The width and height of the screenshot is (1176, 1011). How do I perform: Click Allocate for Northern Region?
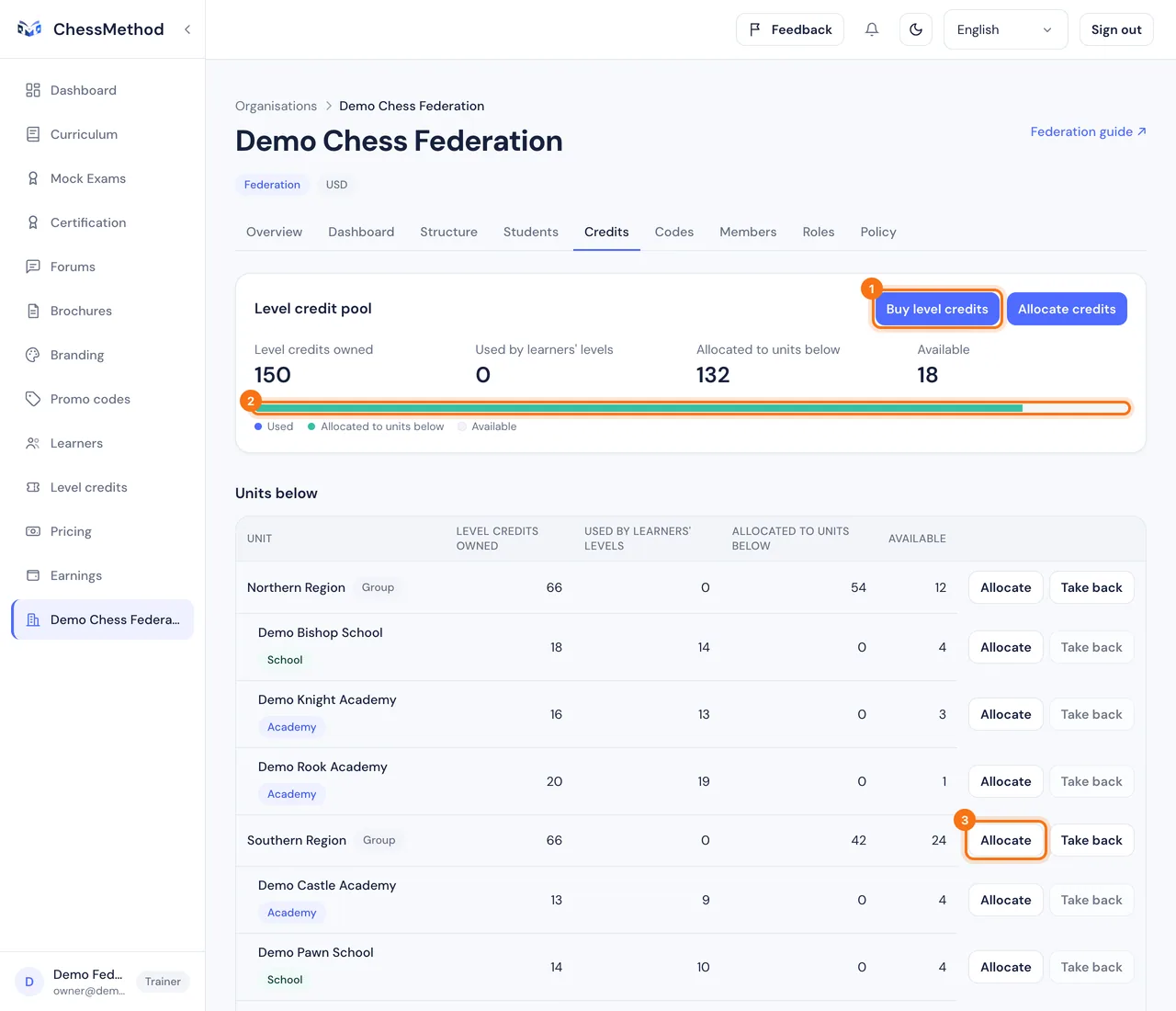pyautogui.click(x=1006, y=587)
